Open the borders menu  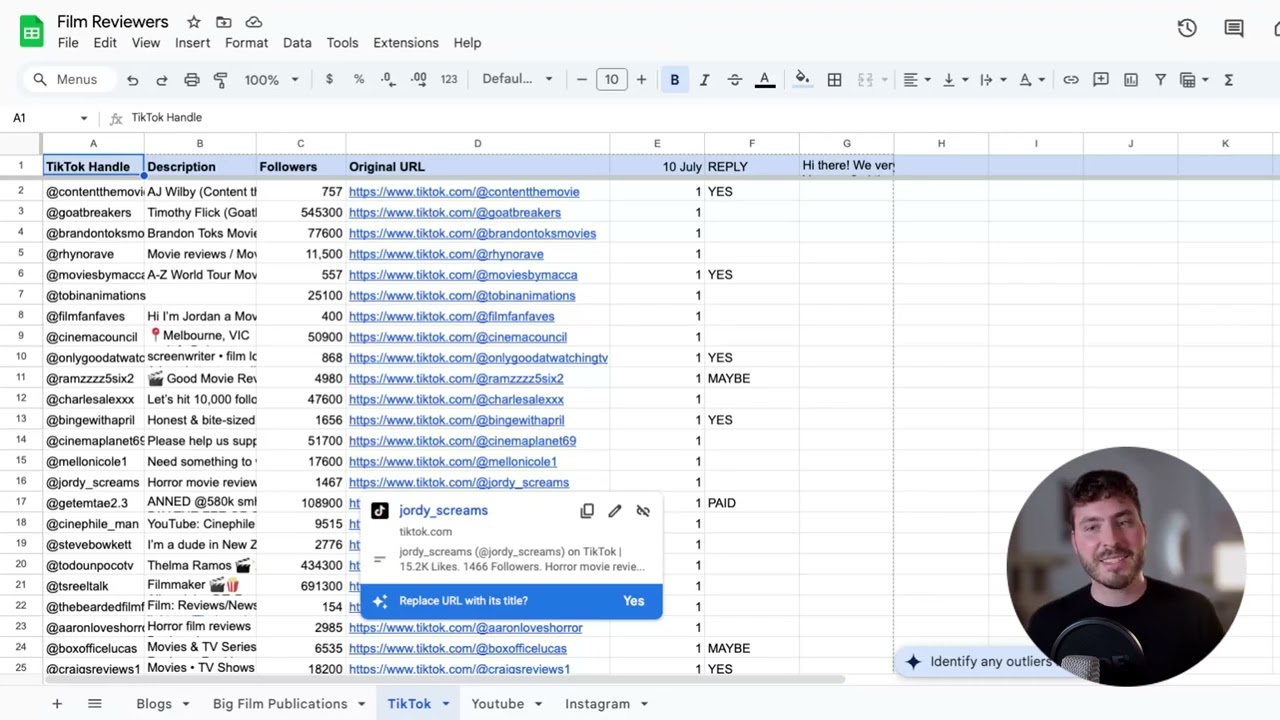834,79
